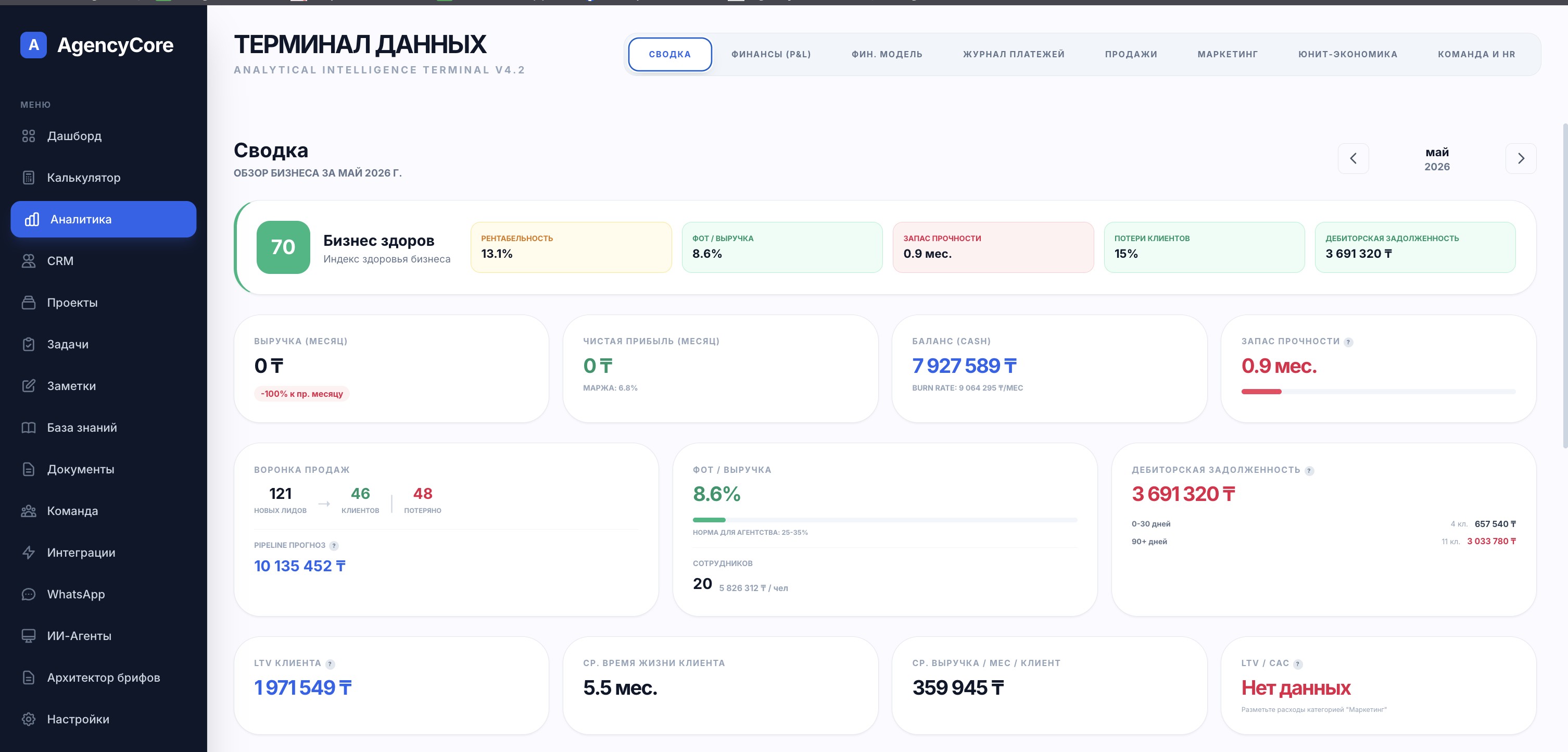The width and height of the screenshot is (1568, 752).
Task: Open Заметки from the sidebar
Action: [x=104, y=386]
